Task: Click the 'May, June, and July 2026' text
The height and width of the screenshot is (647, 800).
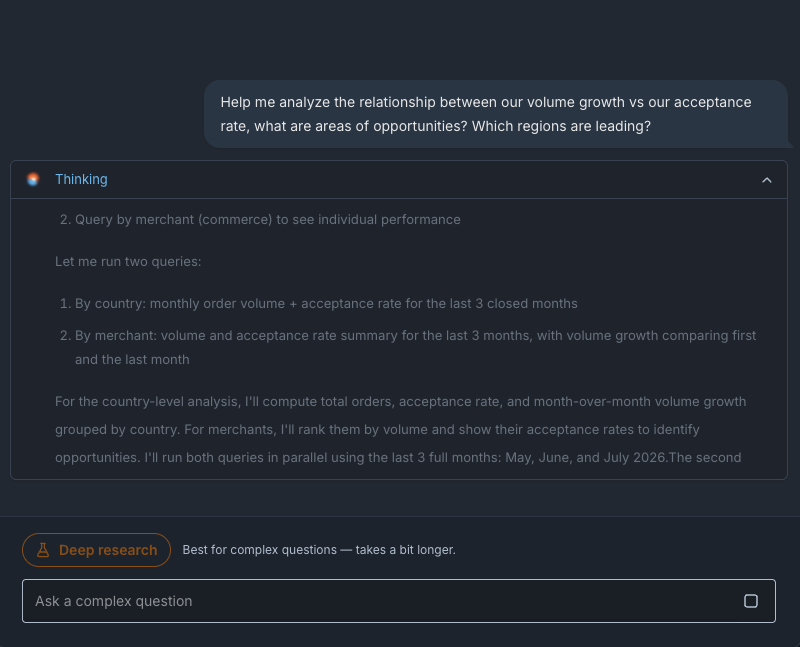Action: coord(585,457)
